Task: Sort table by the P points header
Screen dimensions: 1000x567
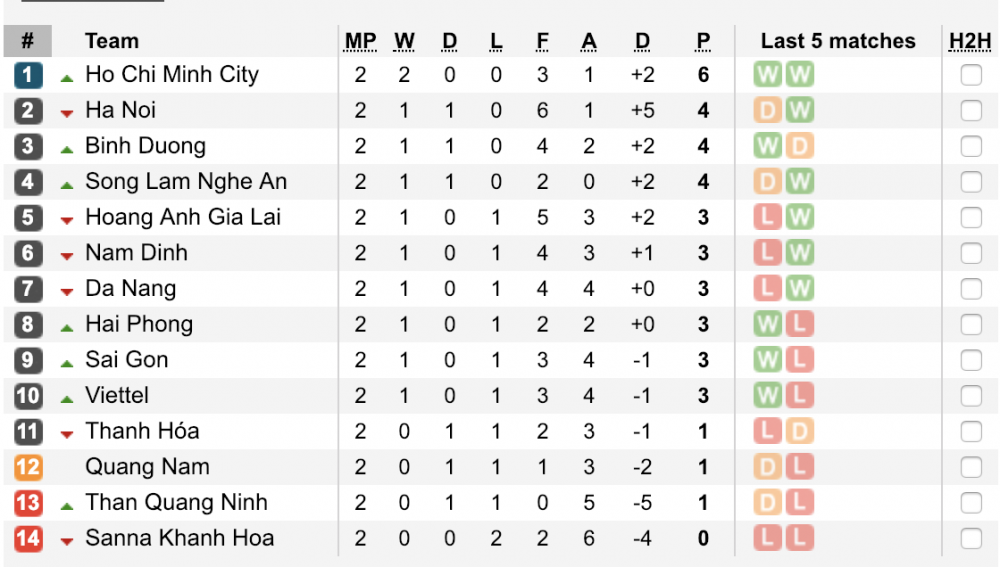Action: point(703,41)
